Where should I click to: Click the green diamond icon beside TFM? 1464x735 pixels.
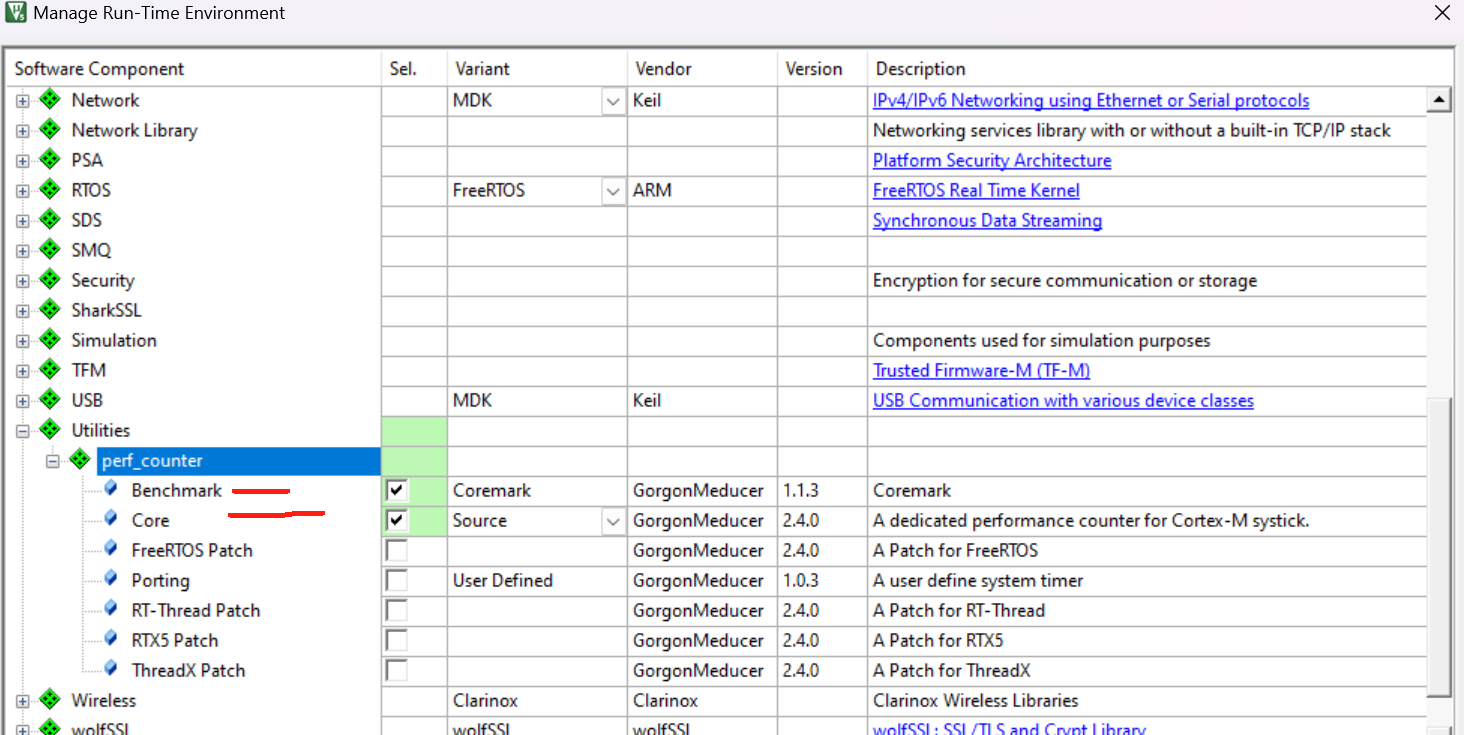(x=50, y=370)
